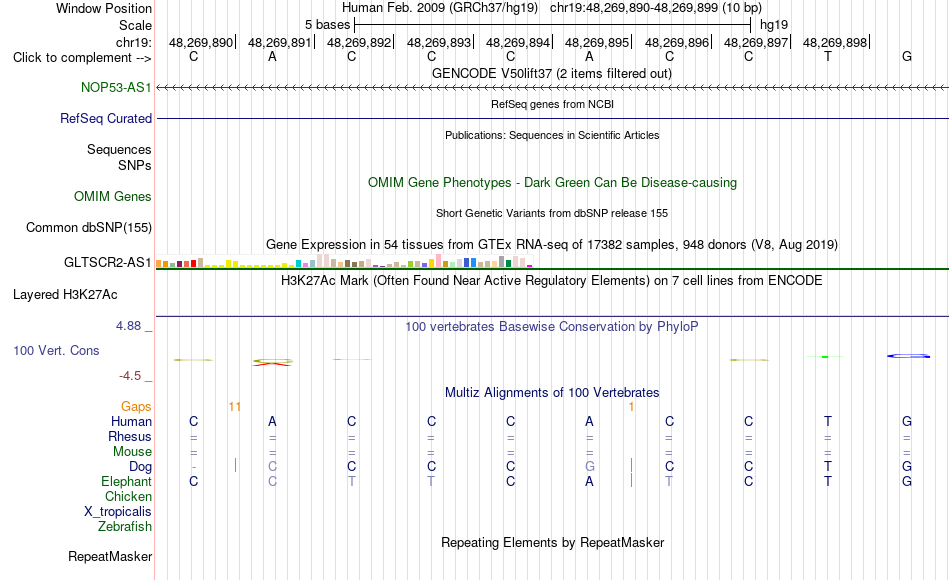Click the Rhesus species label
Screen dimensions: 950x580
(130, 436)
